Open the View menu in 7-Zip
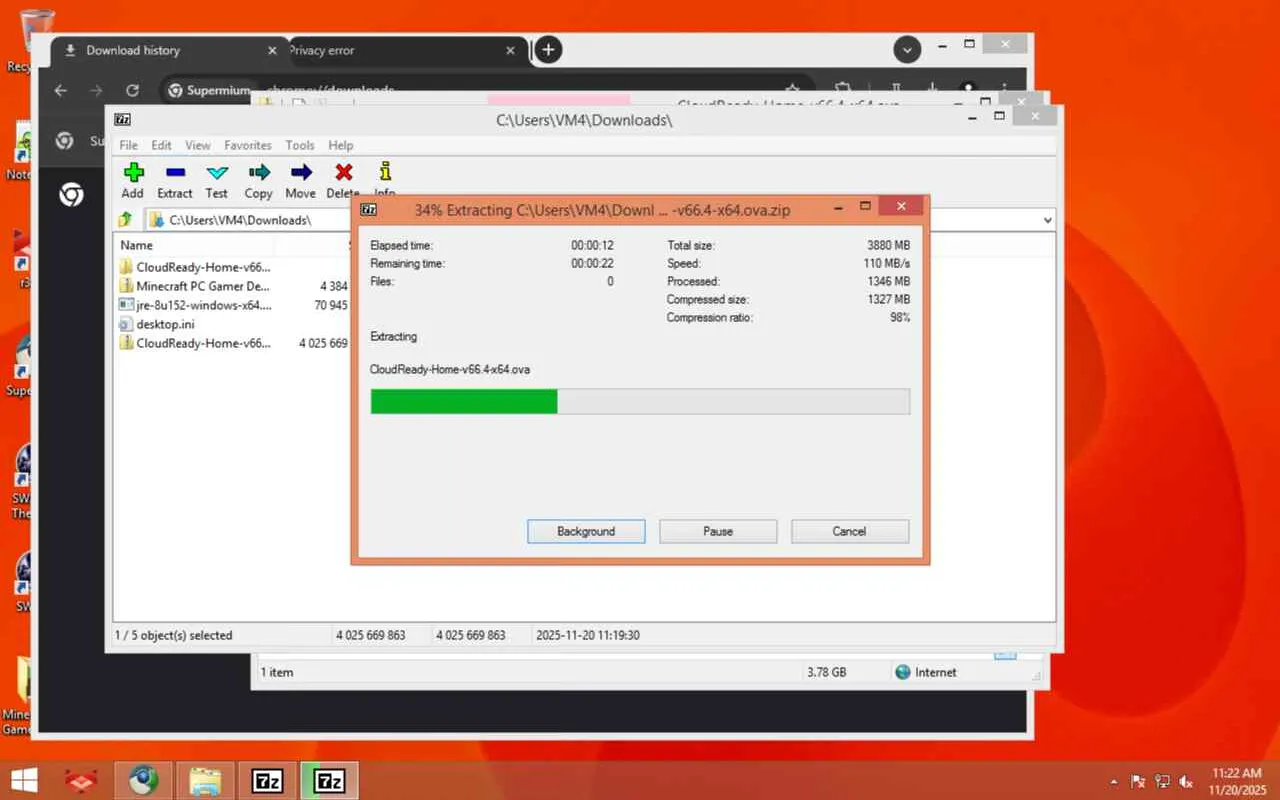Viewport: 1280px width, 800px height. pos(198,145)
